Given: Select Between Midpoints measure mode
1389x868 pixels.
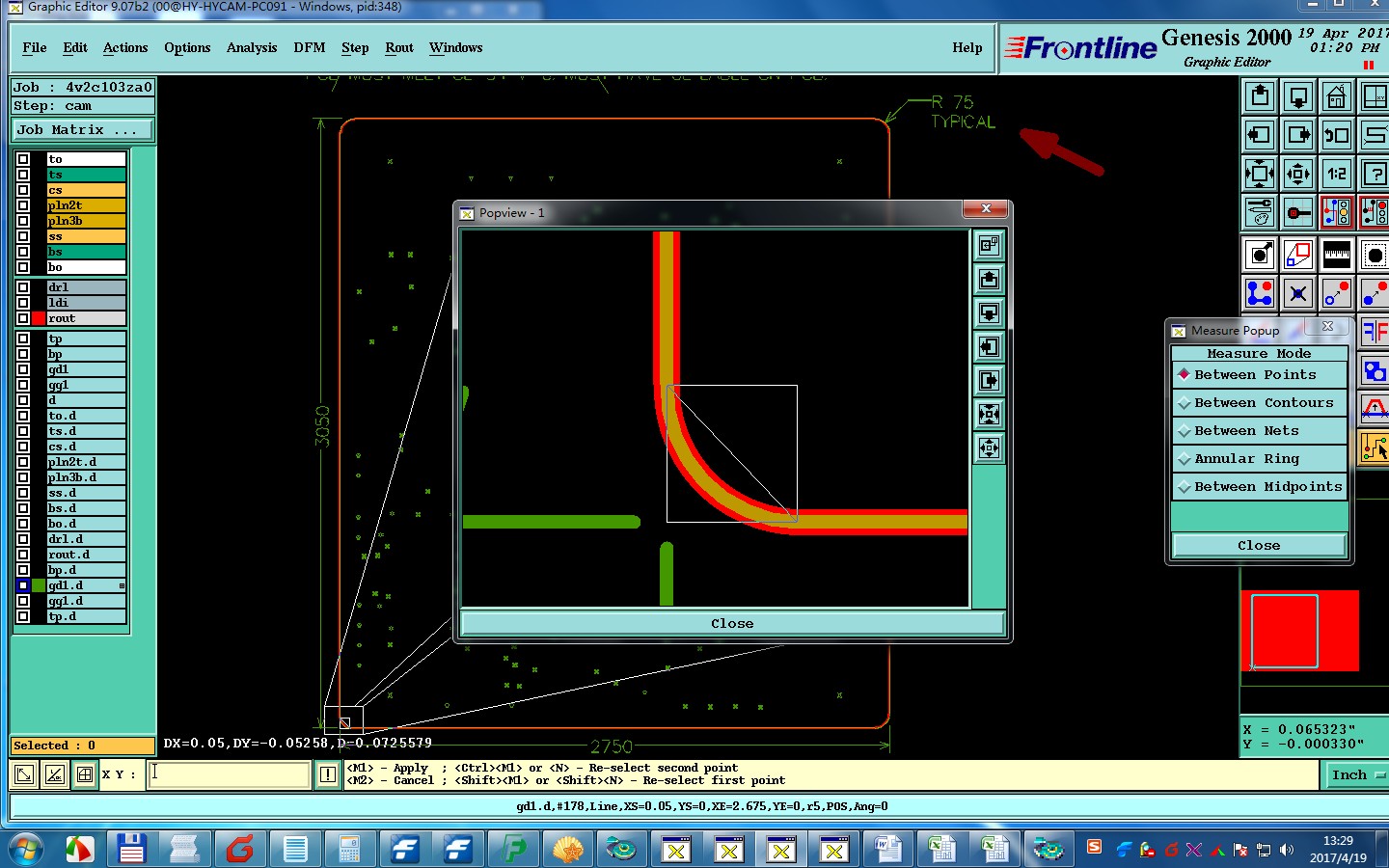Looking at the screenshot, I should pos(1259,486).
